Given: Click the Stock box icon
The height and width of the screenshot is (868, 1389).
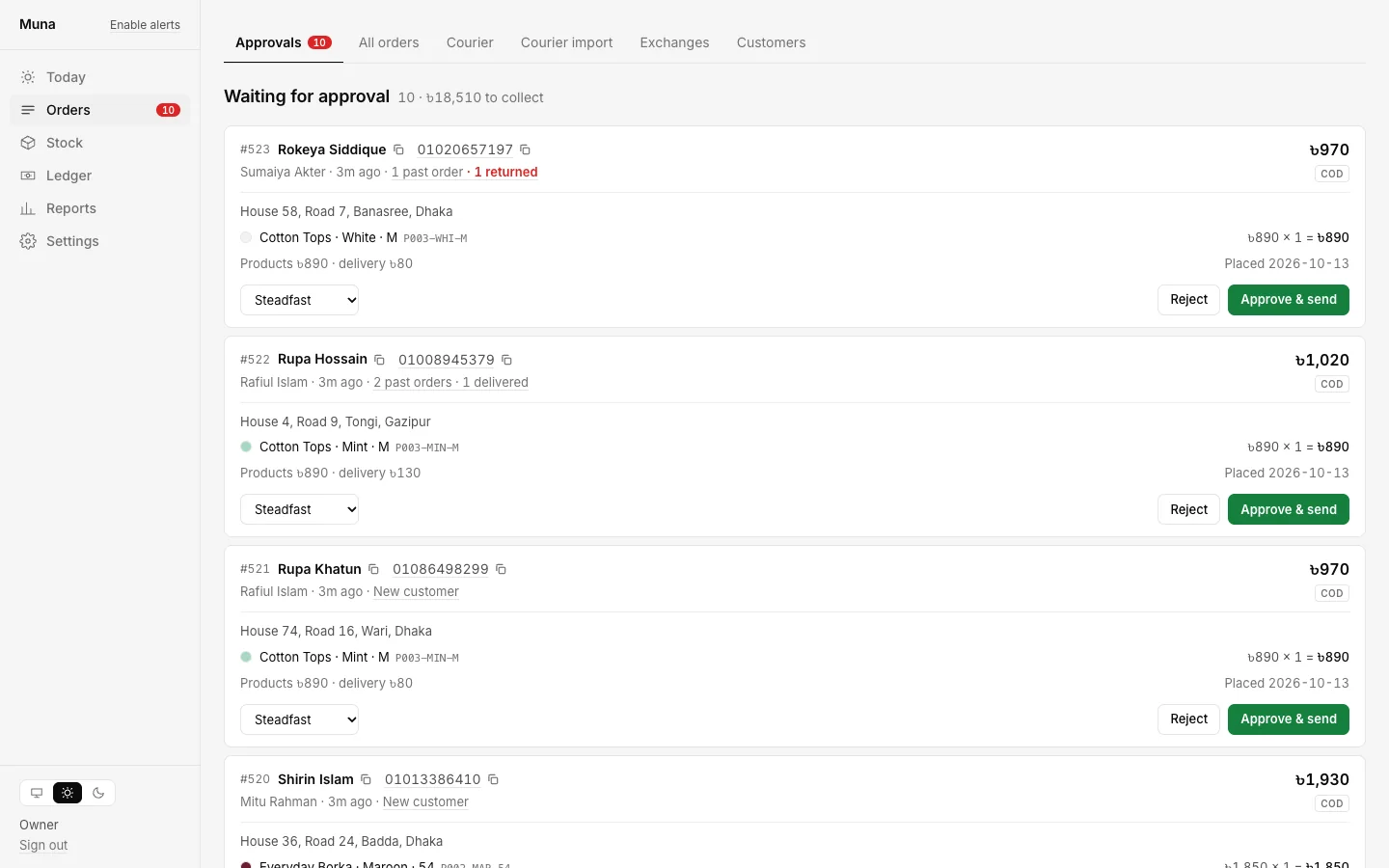Looking at the screenshot, I should [x=28, y=143].
